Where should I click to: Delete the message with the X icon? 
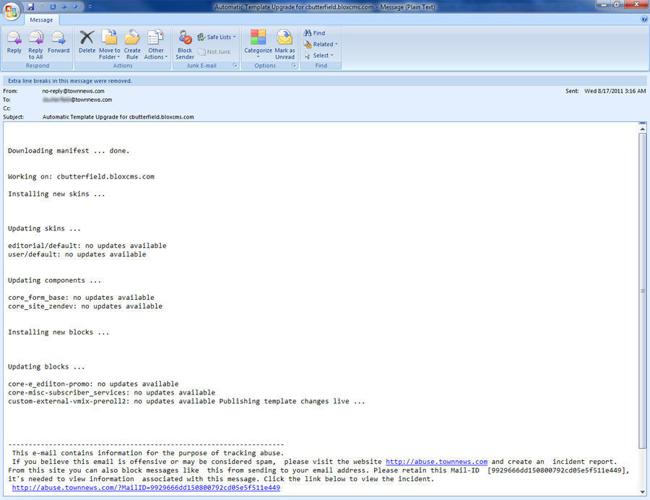(87, 42)
